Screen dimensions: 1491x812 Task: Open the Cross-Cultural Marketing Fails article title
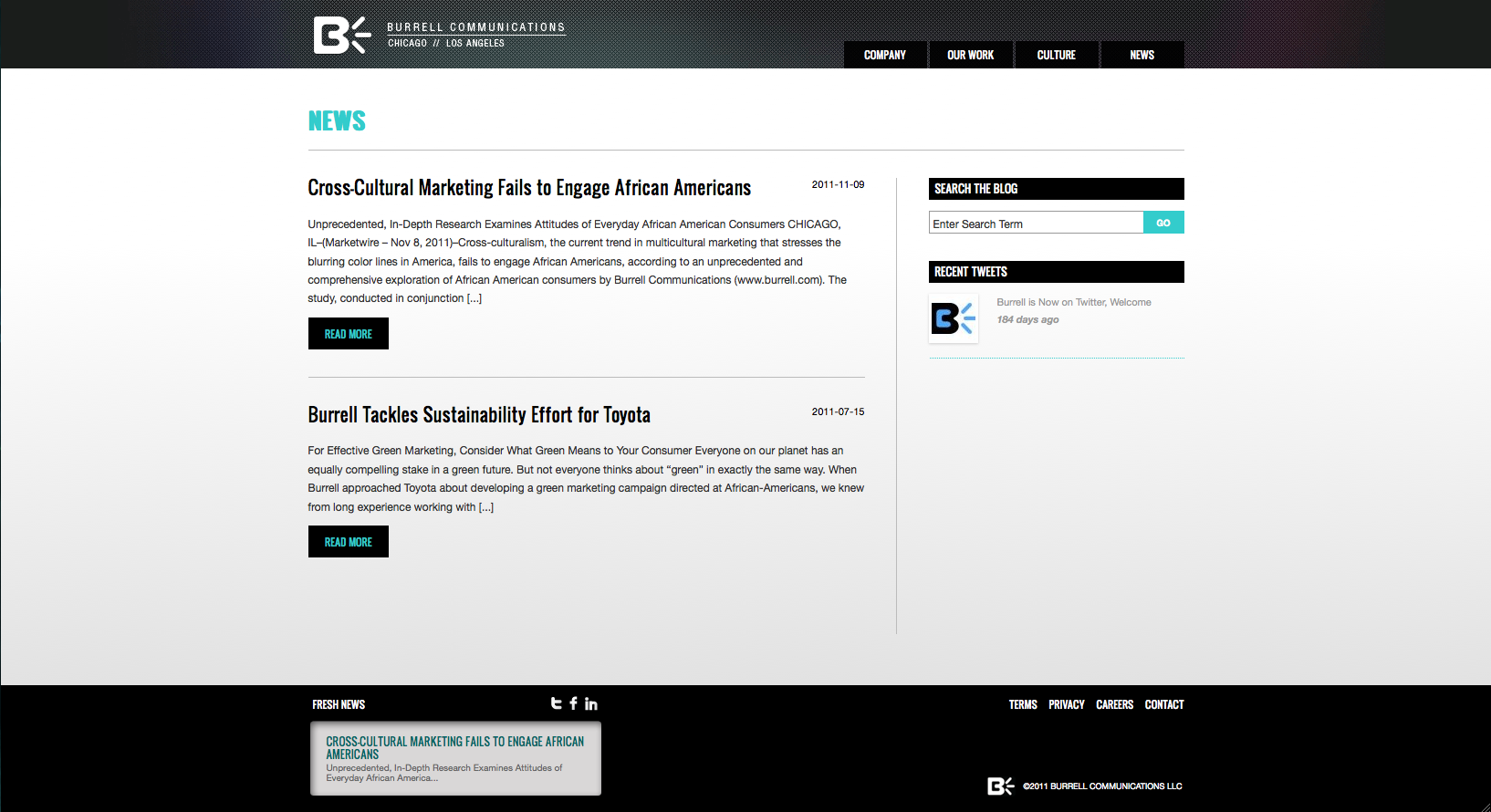[x=529, y=188]
